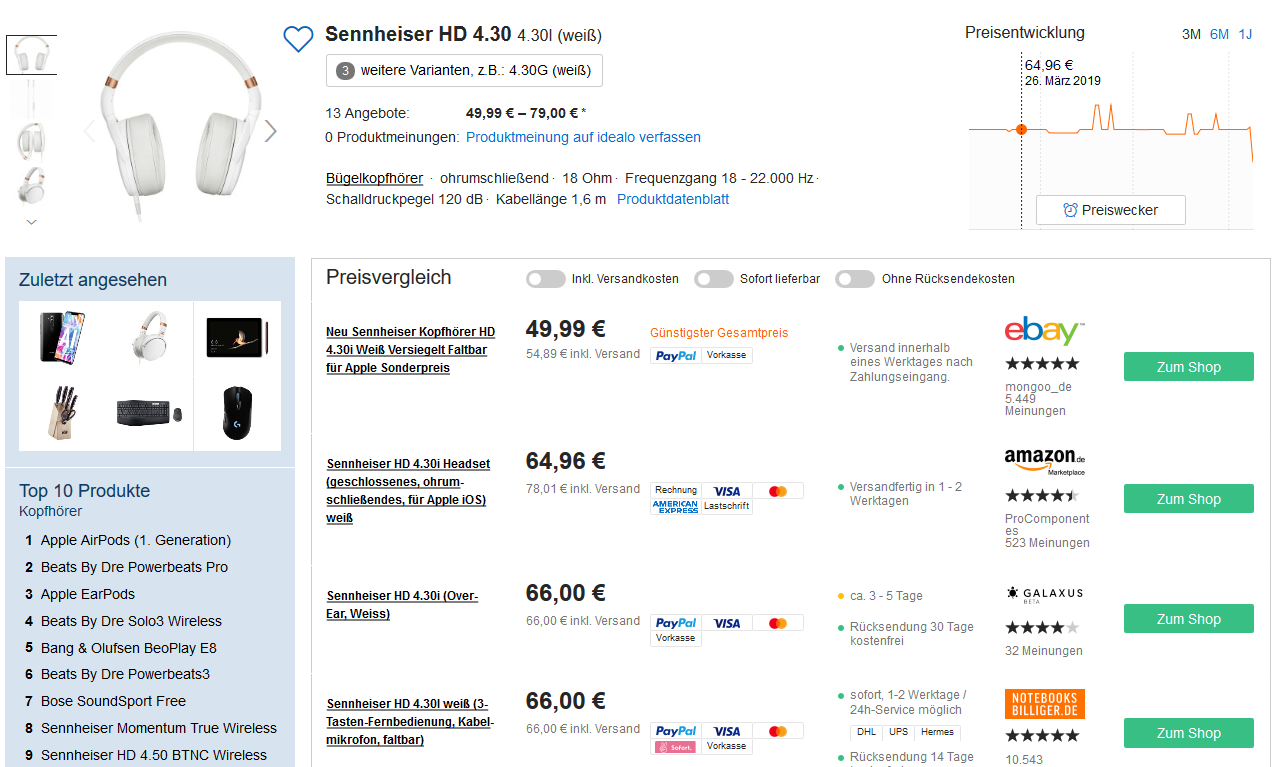Expand weitere Varianten dropdown
The height and width of the screenshot is (767, 1278).
464,71
